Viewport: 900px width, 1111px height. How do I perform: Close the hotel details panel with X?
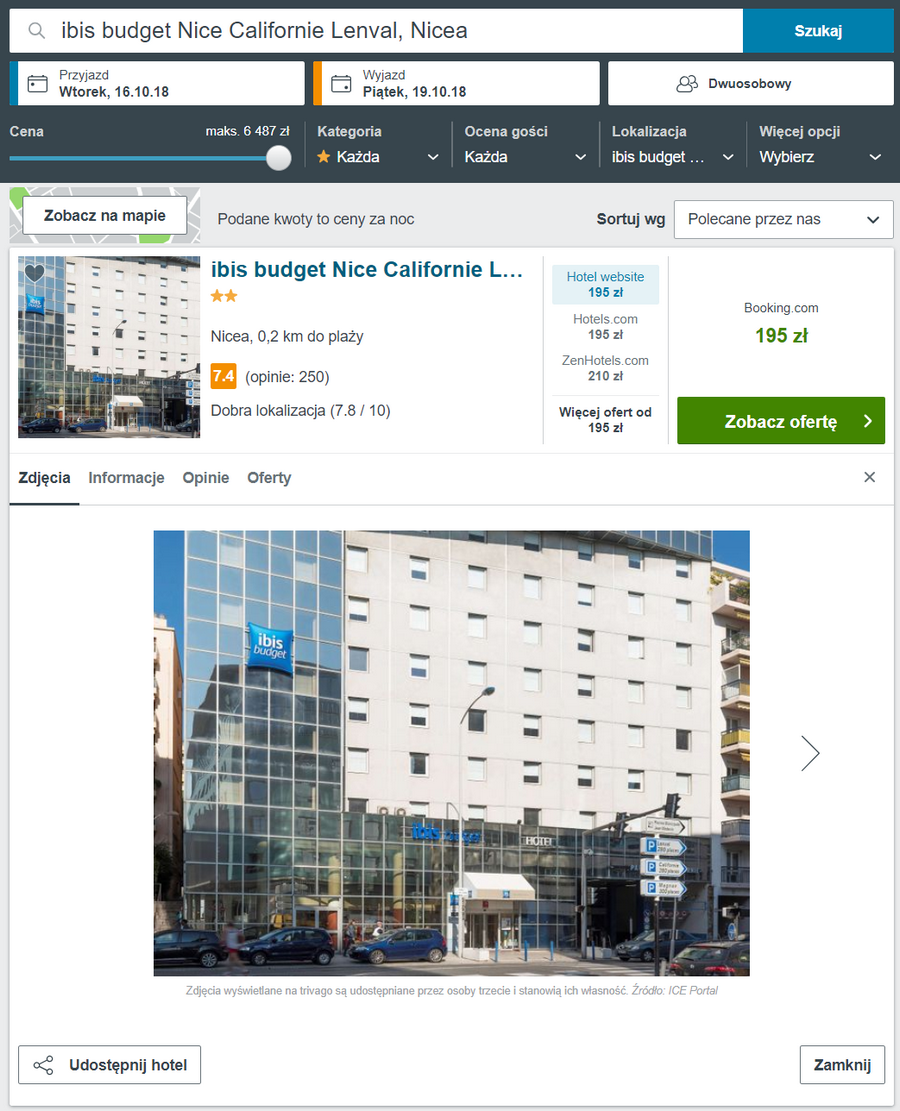(x=870, y=478)
